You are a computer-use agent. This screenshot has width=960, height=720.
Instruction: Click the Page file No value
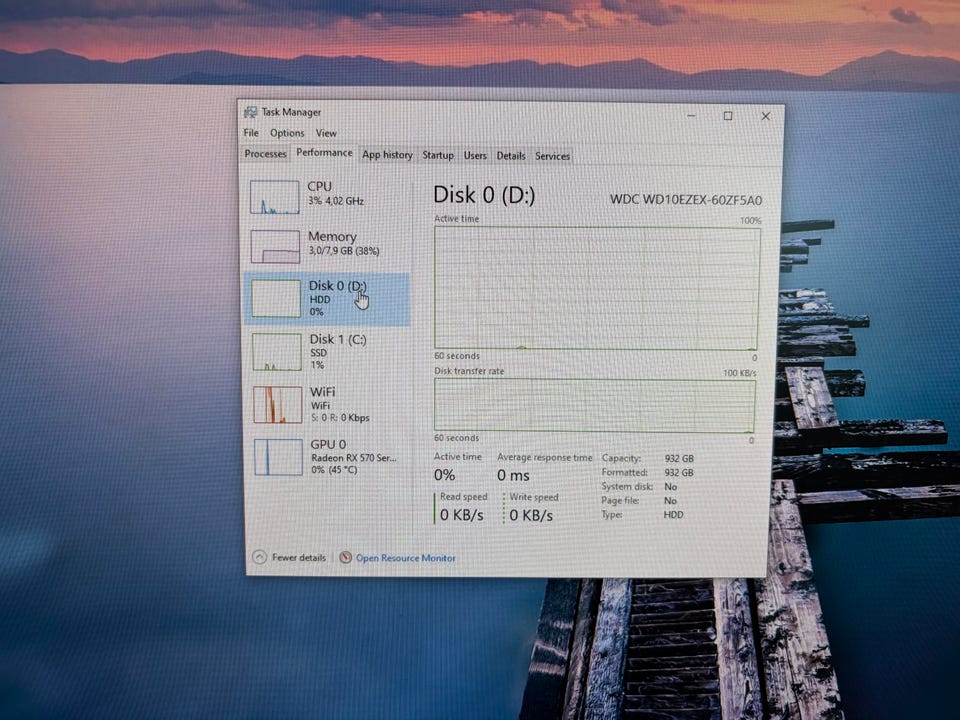(x=670, y=501)
